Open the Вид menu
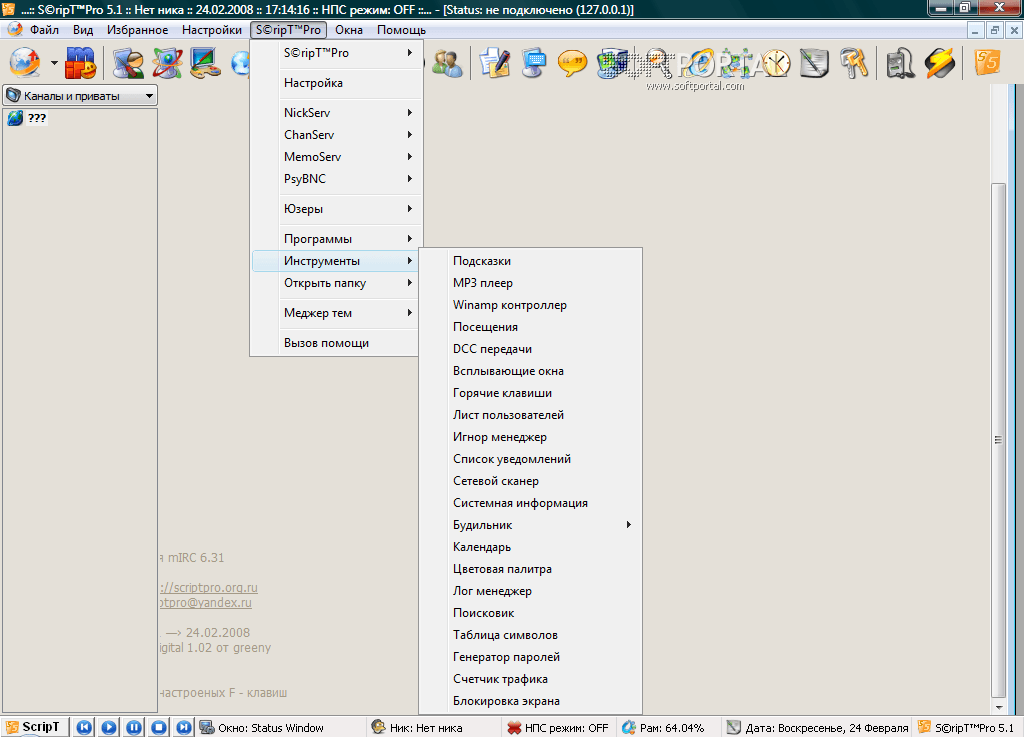This screenshot has width=1024, height=737. 83,30
